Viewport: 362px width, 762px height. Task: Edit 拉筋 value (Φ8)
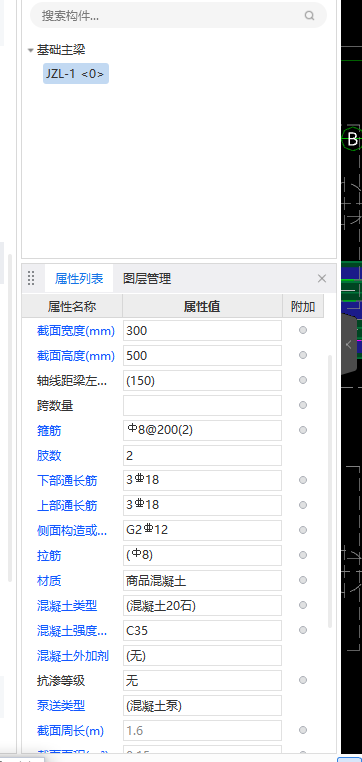coord(202,555)
